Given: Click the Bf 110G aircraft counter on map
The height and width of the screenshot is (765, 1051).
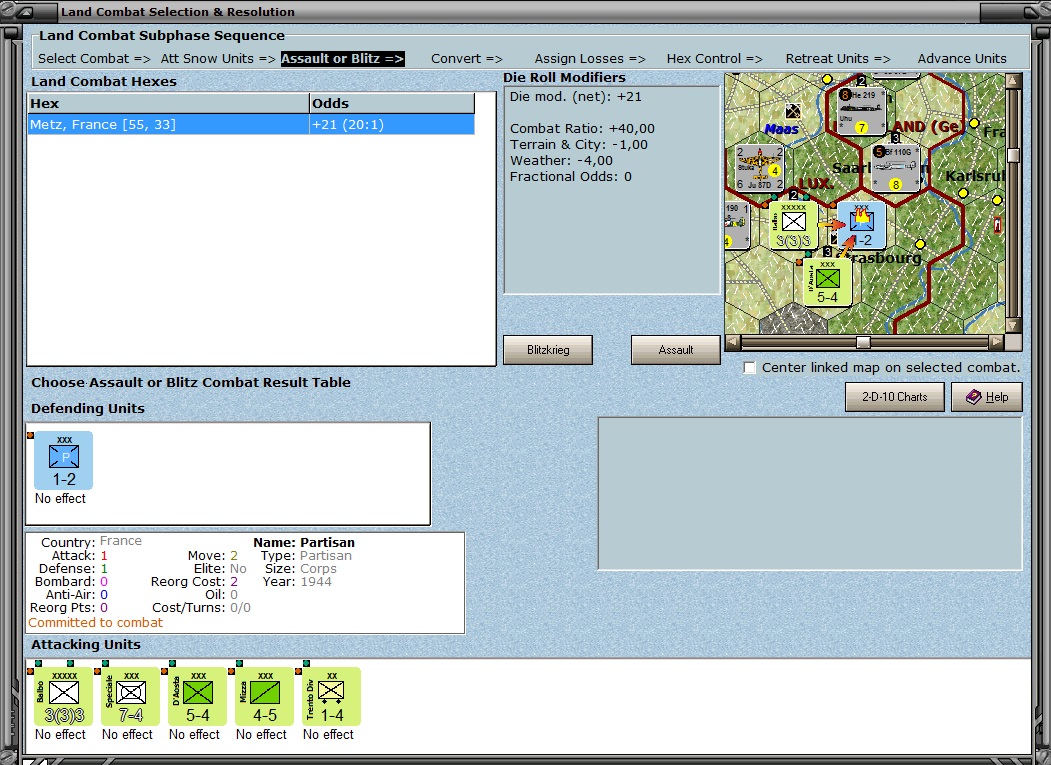Looking at the screenshot, I should coord(895,168).
